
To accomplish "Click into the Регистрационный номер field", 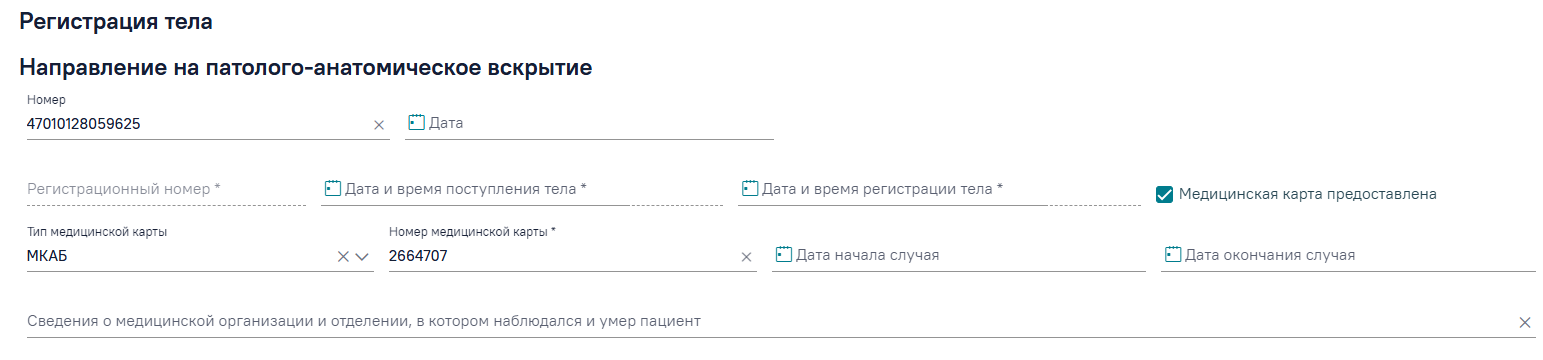I will coord(166,189).
